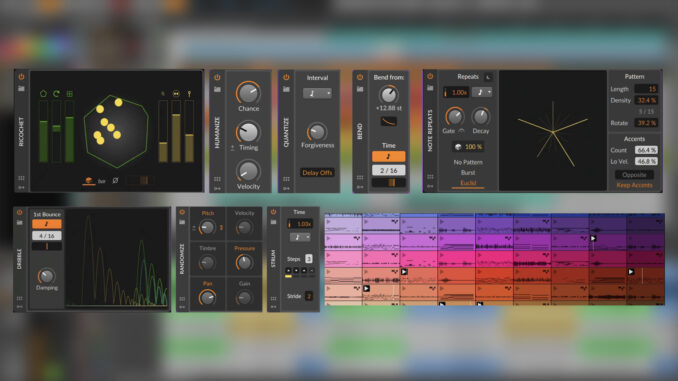Click Keep Accents in Note Repeats
Screen dimensions: 678x381
point(634,185)
